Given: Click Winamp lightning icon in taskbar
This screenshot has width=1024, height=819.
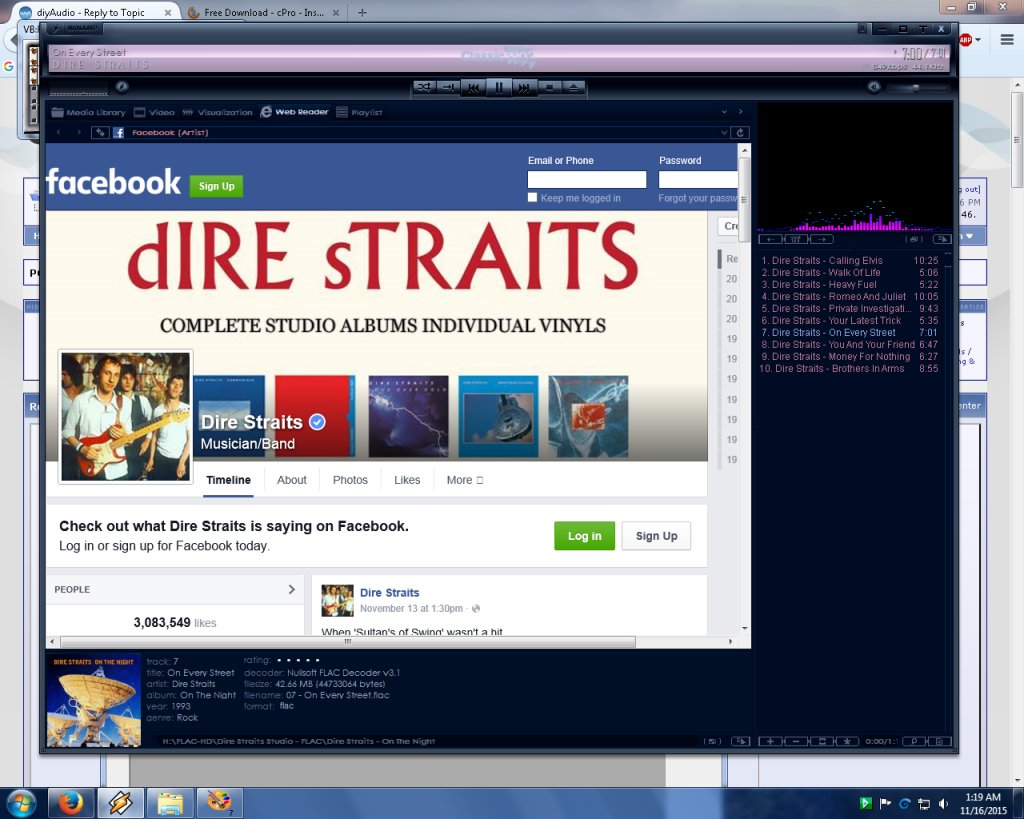Looking at the screenshot, I should coord(120,803).
